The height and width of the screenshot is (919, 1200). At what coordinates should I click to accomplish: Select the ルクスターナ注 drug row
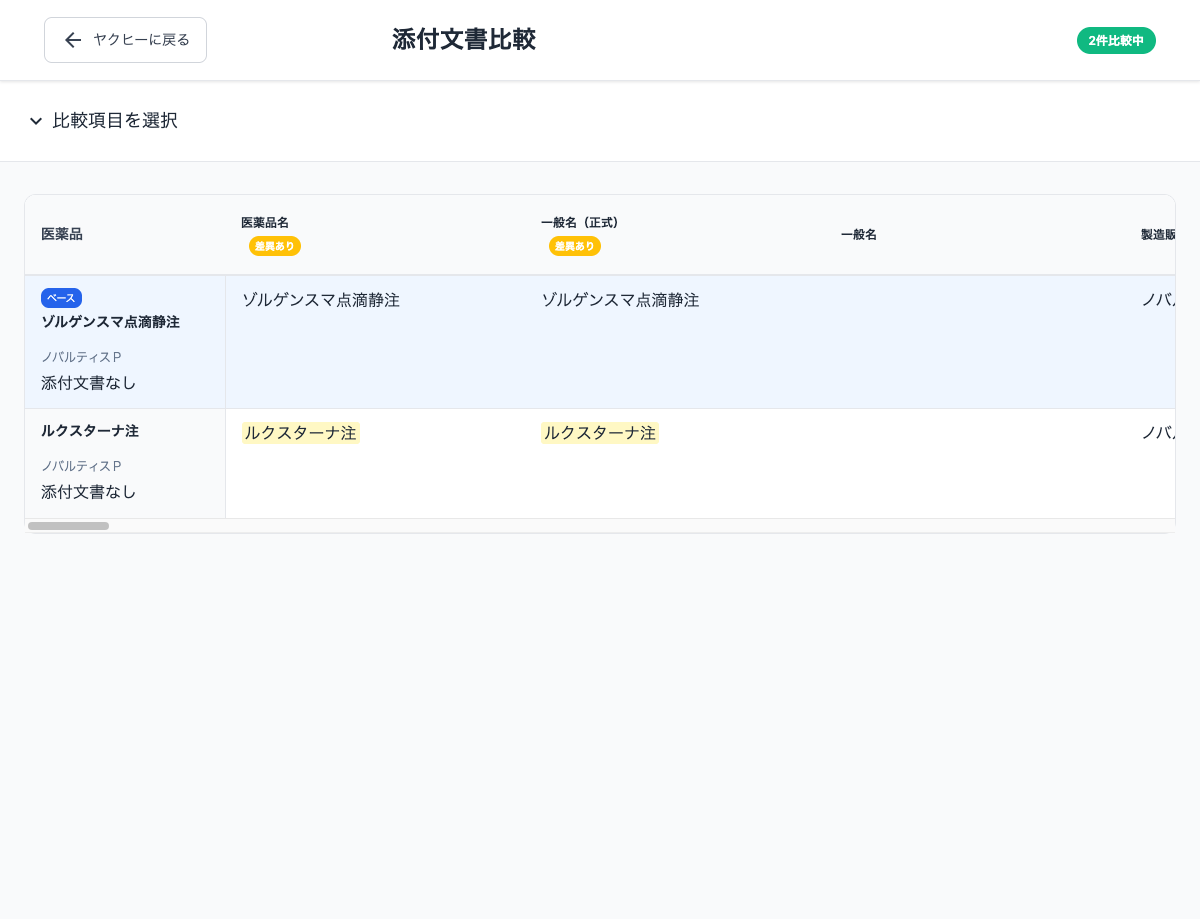point(90,431)
